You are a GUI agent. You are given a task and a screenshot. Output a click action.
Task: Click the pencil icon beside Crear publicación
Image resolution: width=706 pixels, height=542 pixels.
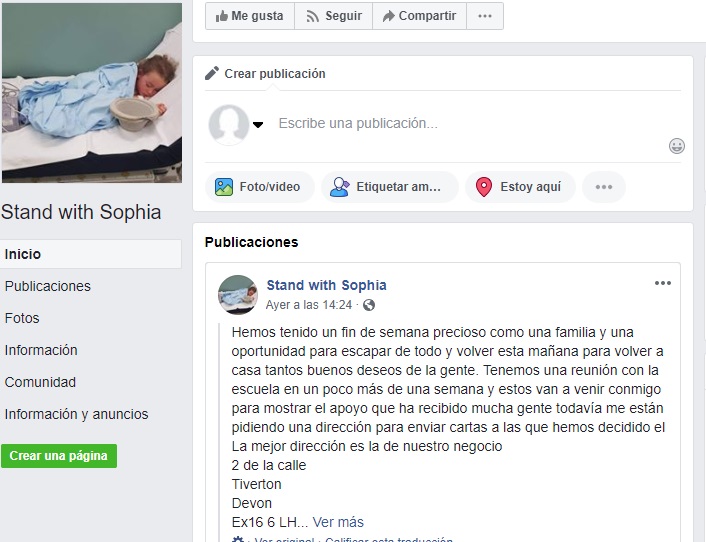(212, 73)
